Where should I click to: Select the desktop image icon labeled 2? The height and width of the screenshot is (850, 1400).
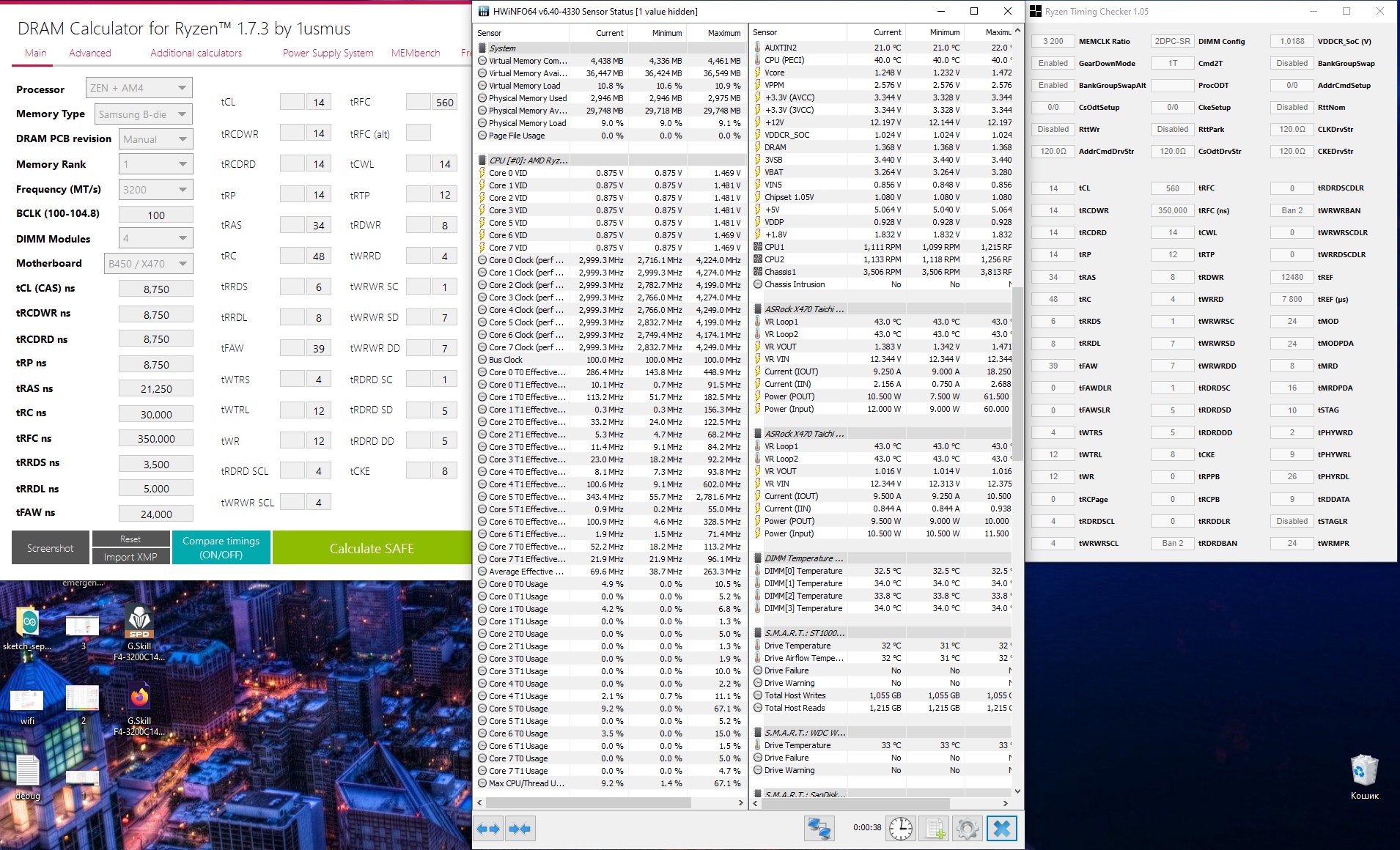(83, 706)
